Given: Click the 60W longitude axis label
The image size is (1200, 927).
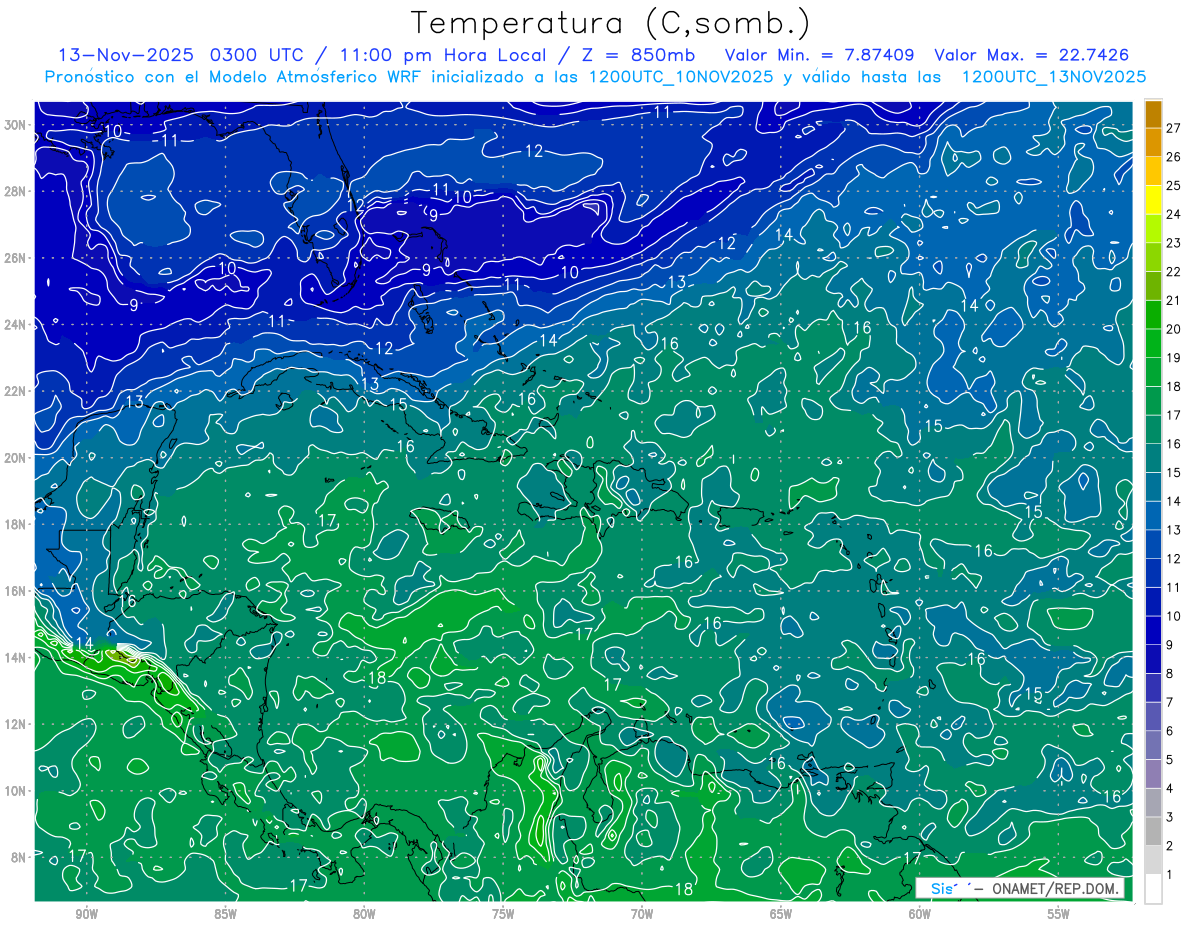Looking at the screenshot, I should [920, 914].
